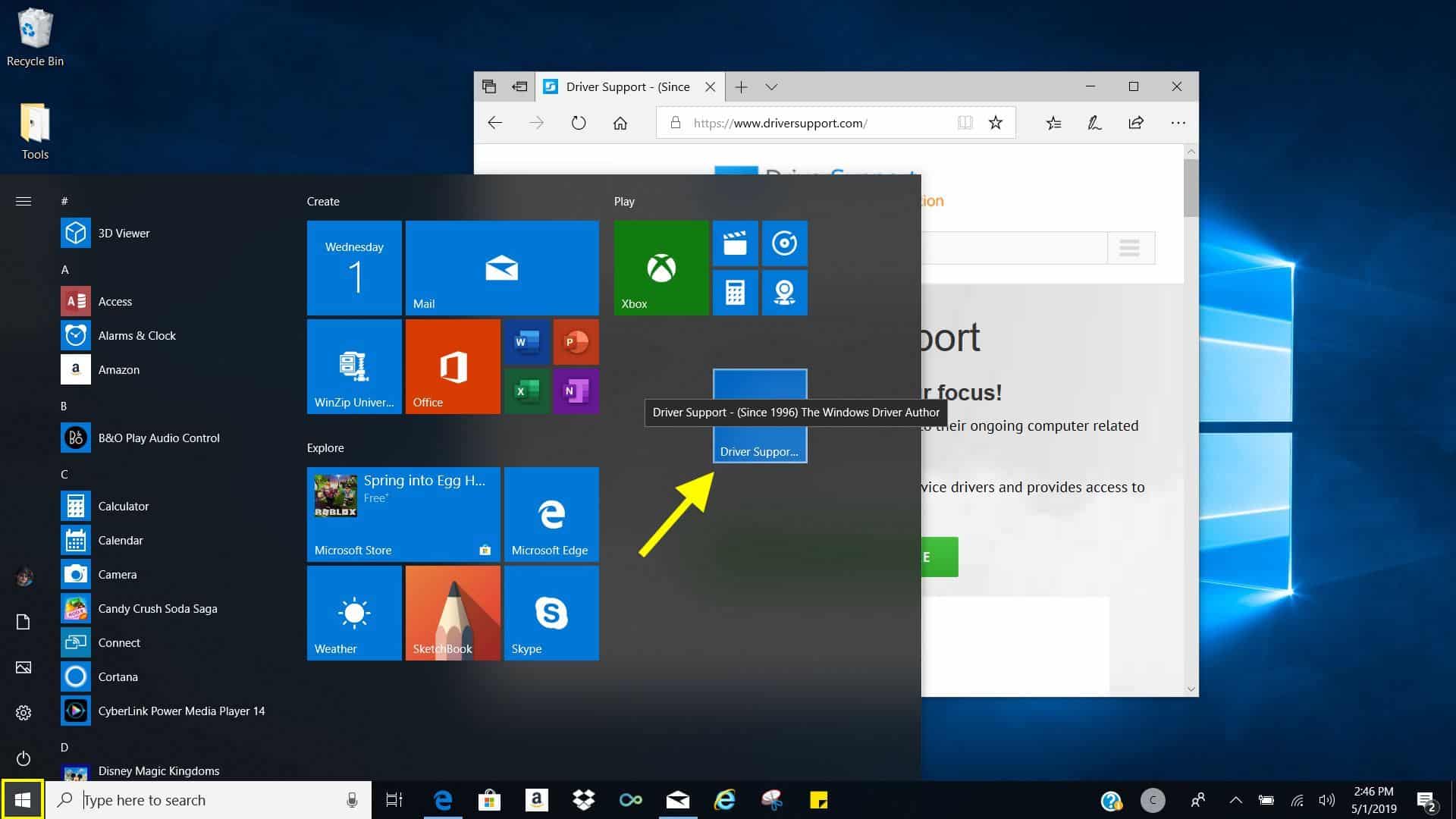Launch Alarms & Clock from the app list
1456x819 pixels.
[x=137, y=335]
